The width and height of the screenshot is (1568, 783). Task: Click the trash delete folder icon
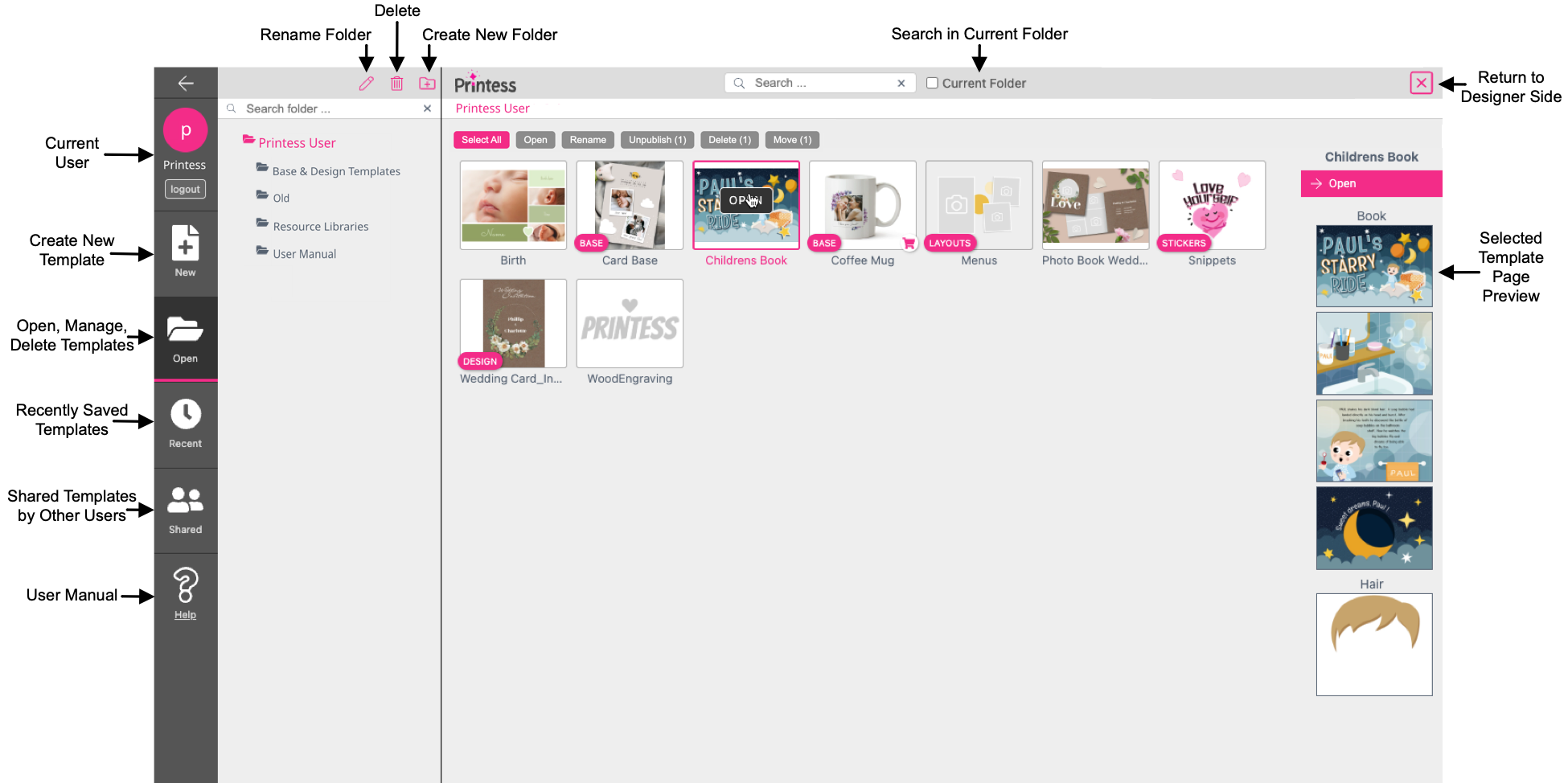[396, 84]
